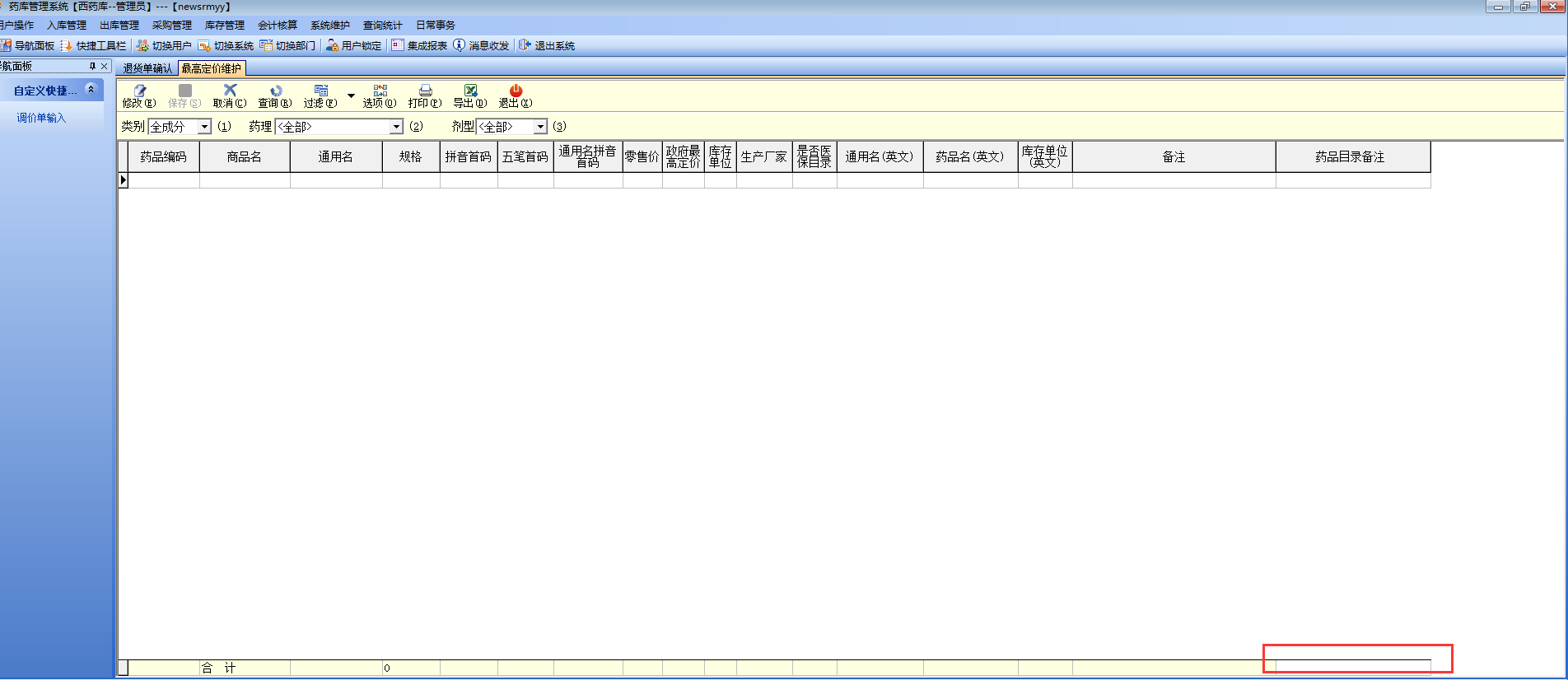Open the 查询统计 menu
Image resolution: width=1568 pixels, height=680 pixels.
pos(383,26)
